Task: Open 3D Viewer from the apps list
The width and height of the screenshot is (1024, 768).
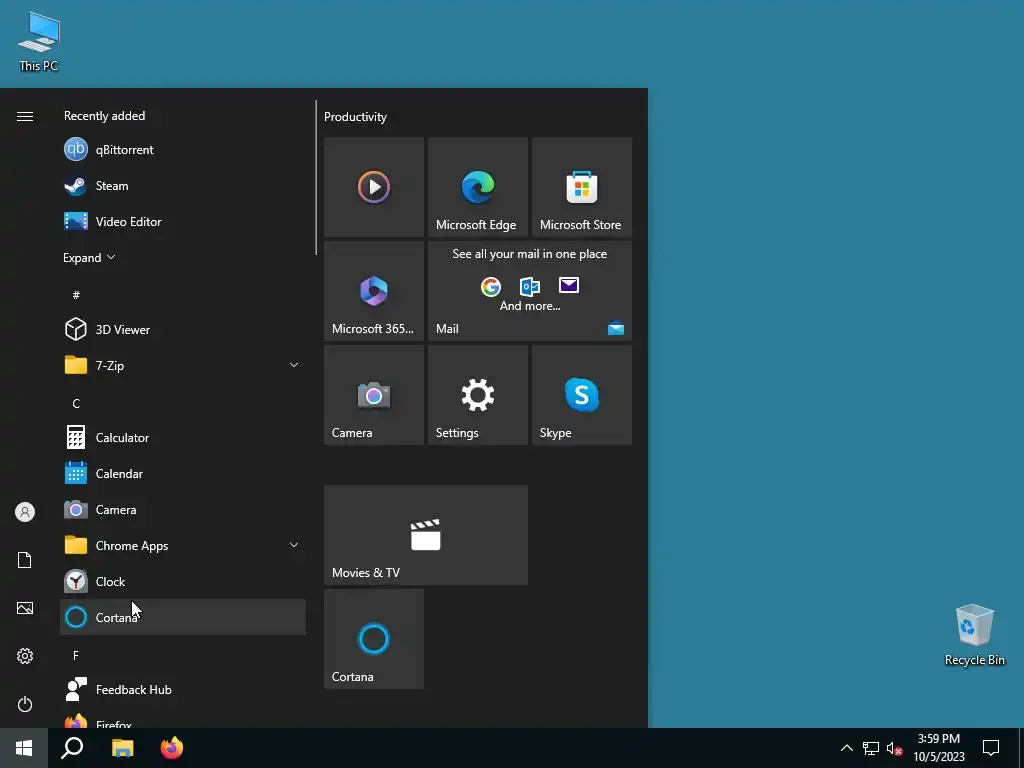Action: (x=183, y=329)
